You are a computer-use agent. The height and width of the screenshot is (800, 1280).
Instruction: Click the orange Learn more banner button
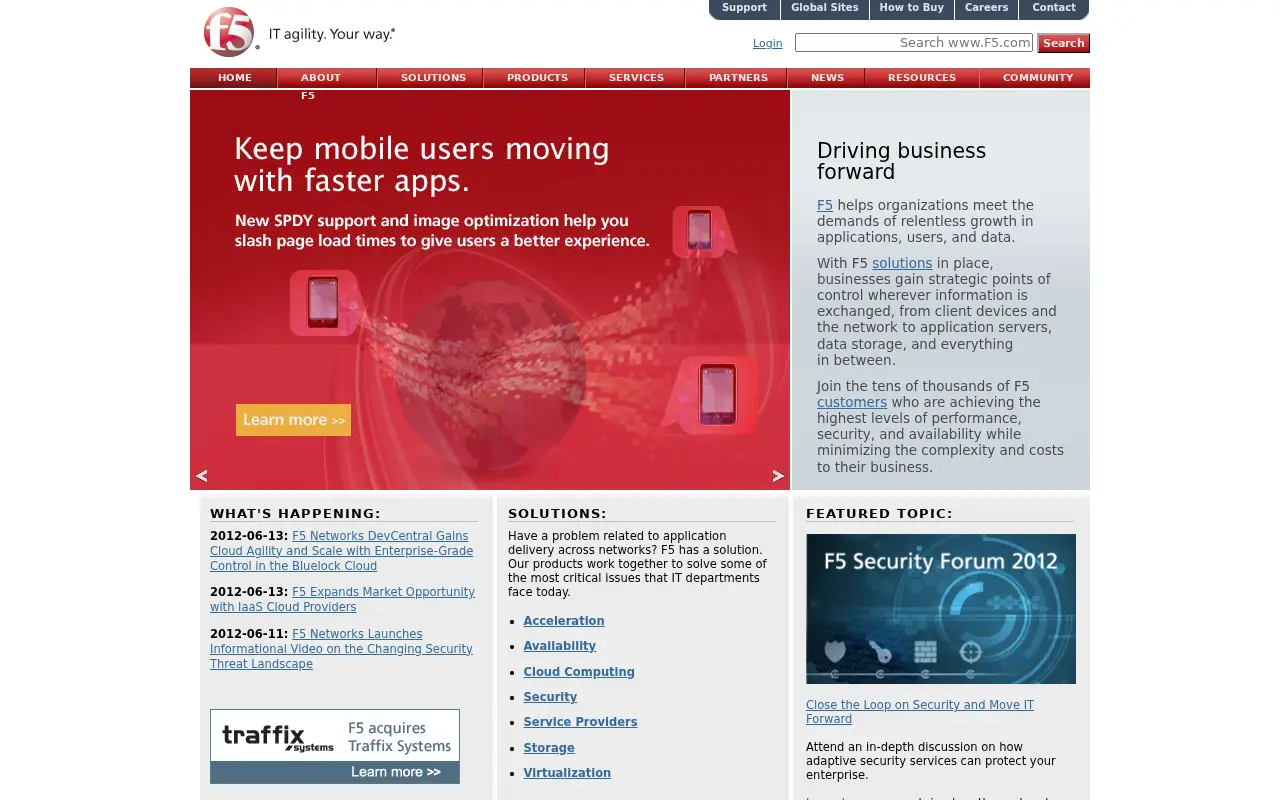(293, 420)
